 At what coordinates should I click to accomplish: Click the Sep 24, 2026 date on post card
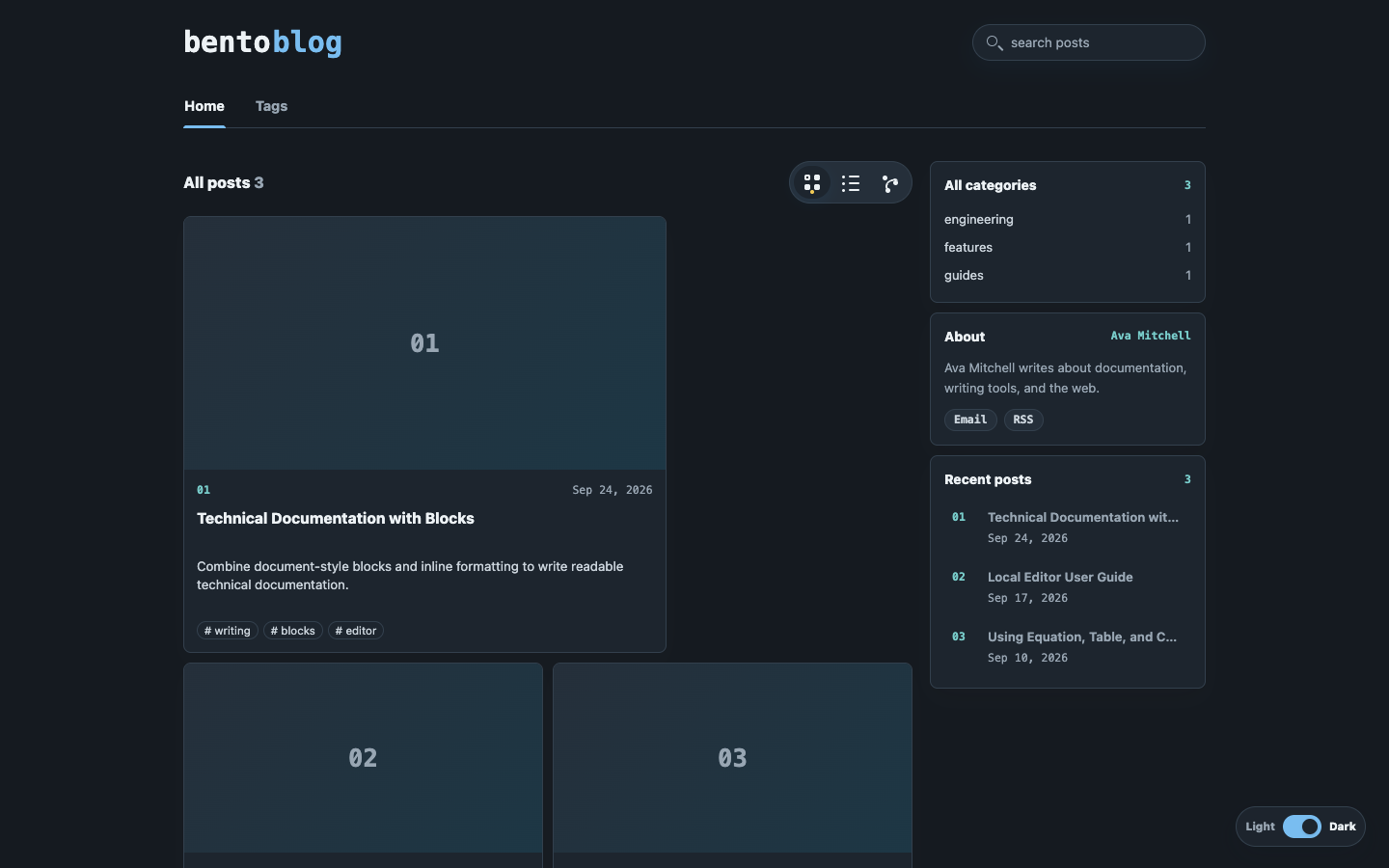pos(613,490)
